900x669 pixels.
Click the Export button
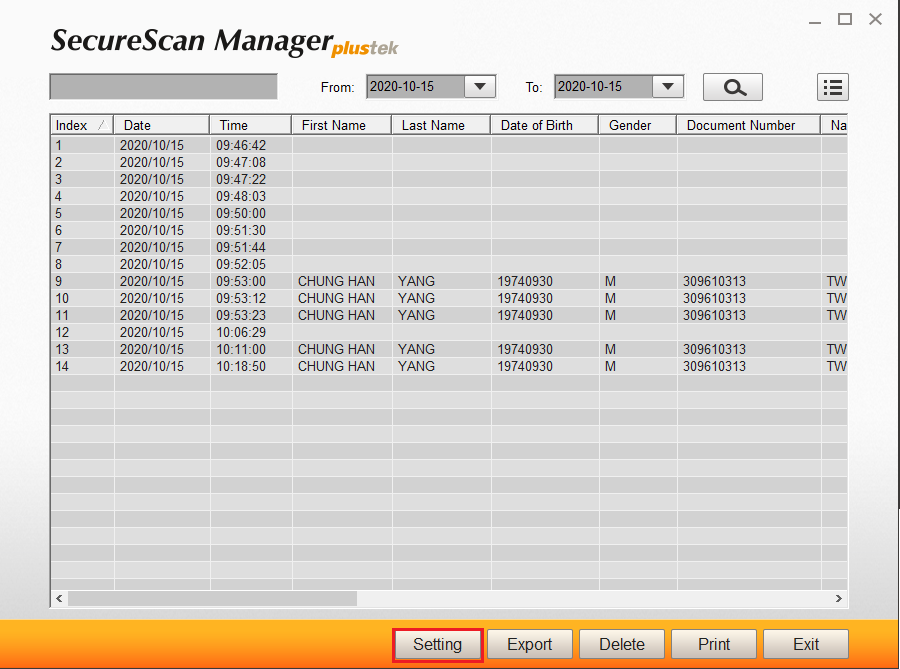[530, 644]
